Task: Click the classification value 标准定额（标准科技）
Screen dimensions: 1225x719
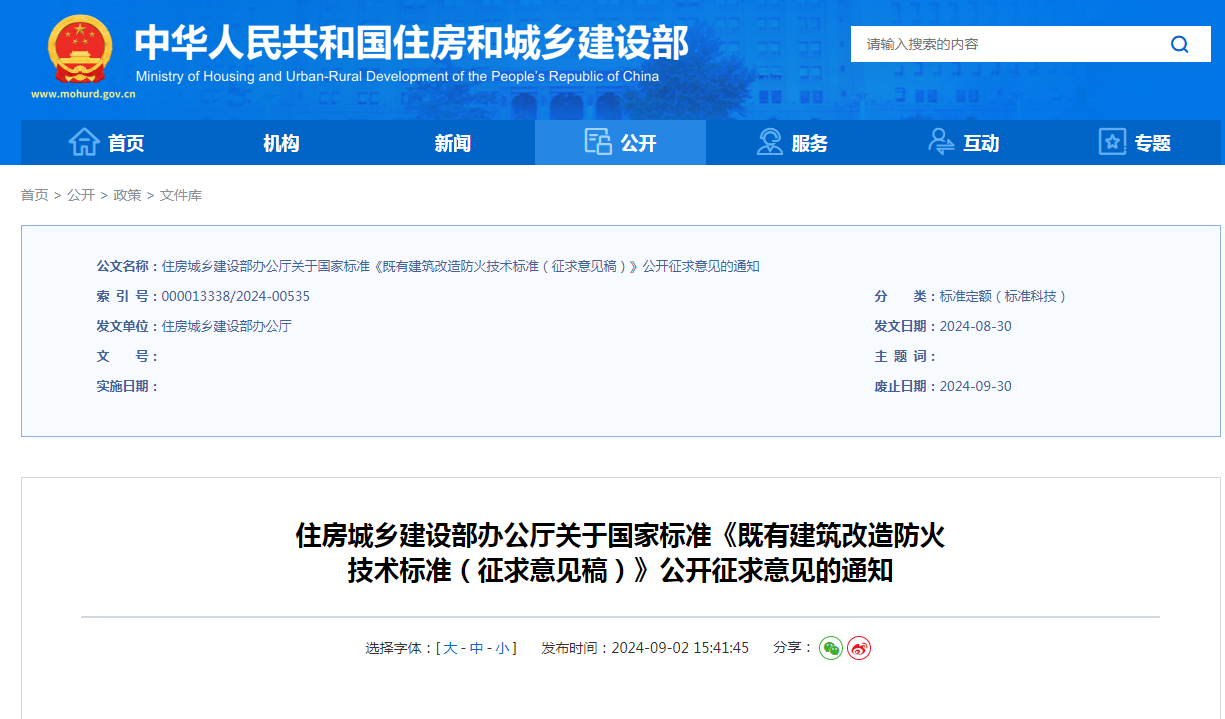Action: tap(1004, 296)
